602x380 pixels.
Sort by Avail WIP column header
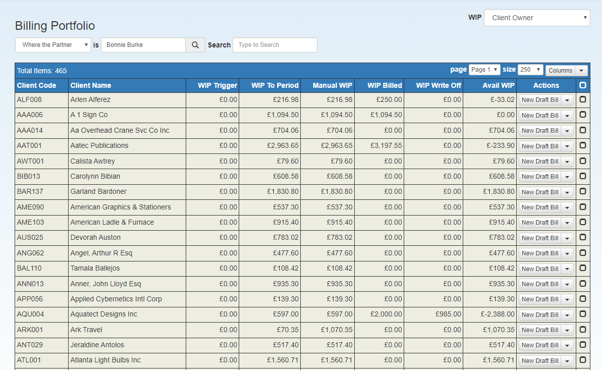point(498,85)
